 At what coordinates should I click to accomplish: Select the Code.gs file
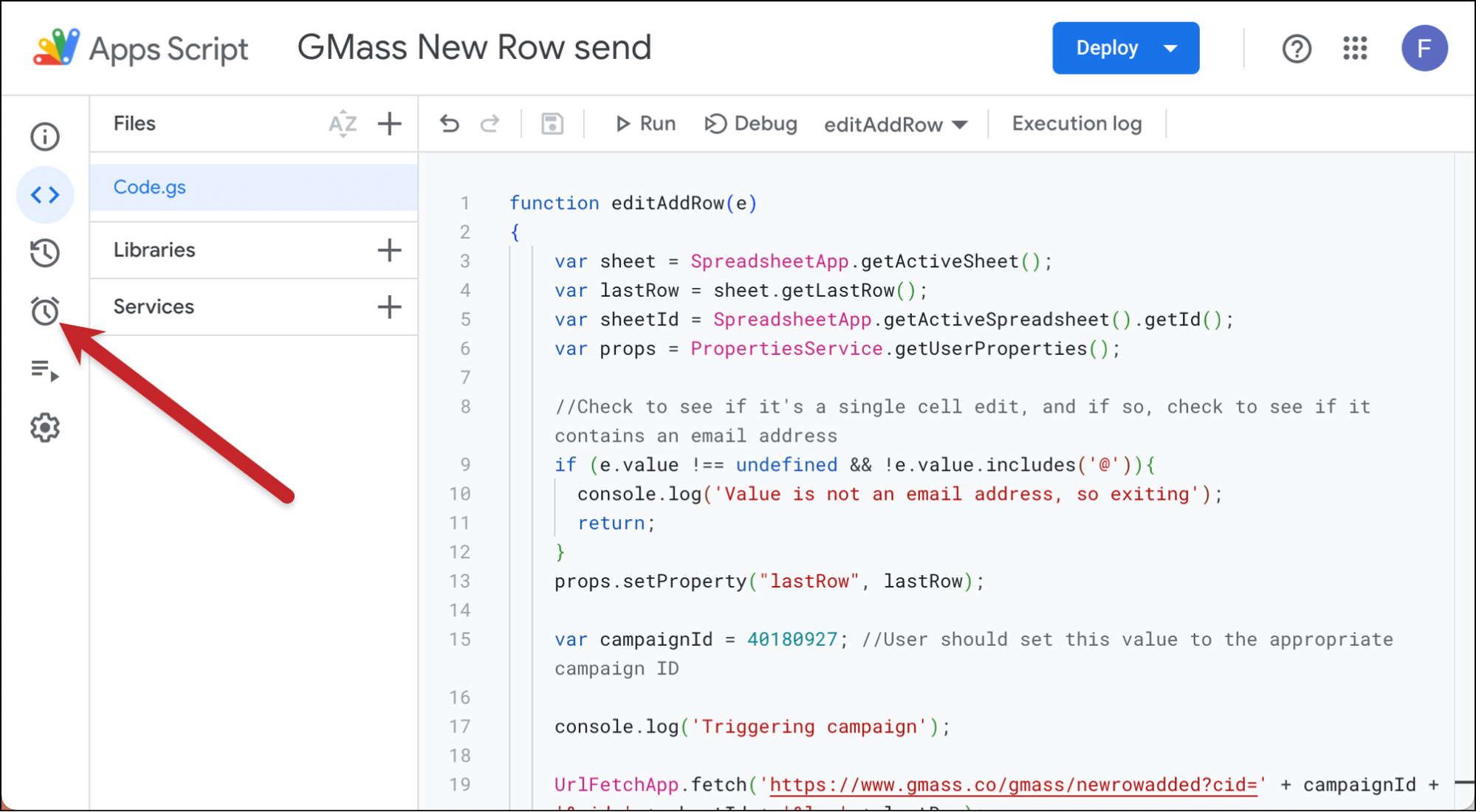click(253, 187)
